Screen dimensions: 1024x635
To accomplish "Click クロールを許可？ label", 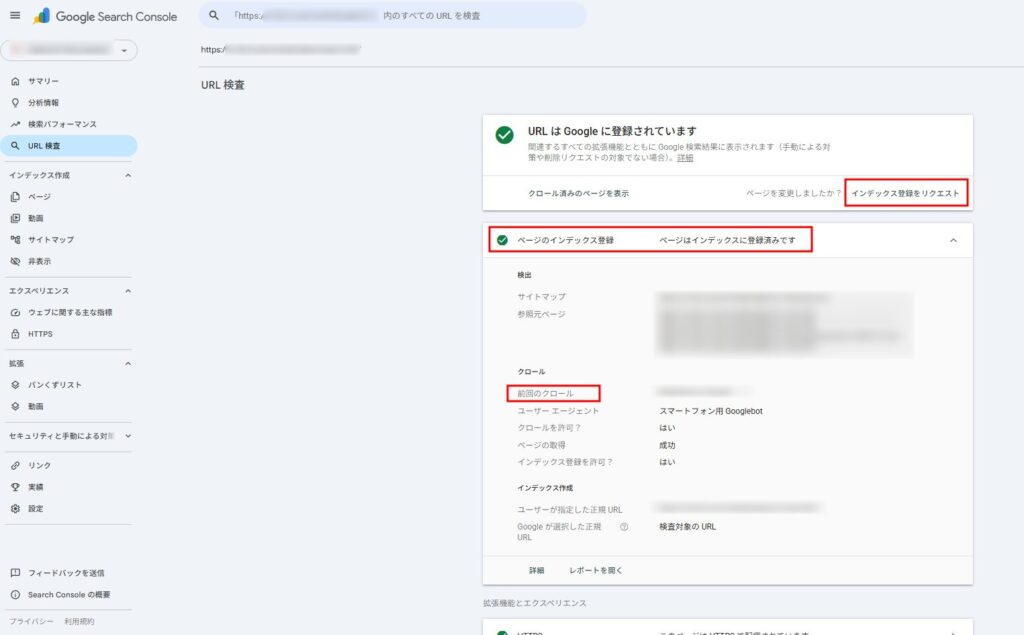I will (549, 428).
